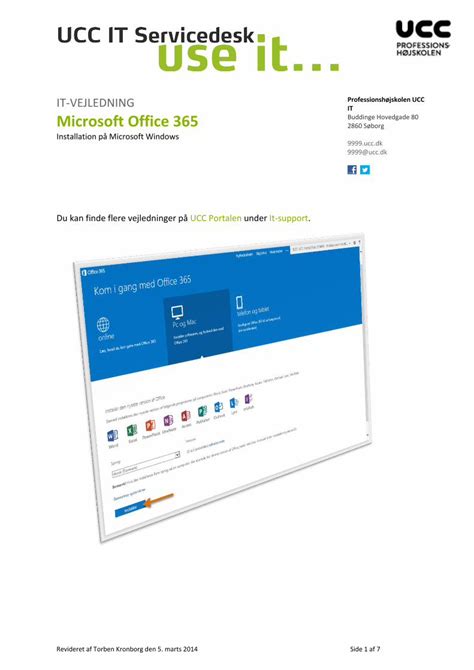Click the '2860 Søborg' address line

(365, 126)
